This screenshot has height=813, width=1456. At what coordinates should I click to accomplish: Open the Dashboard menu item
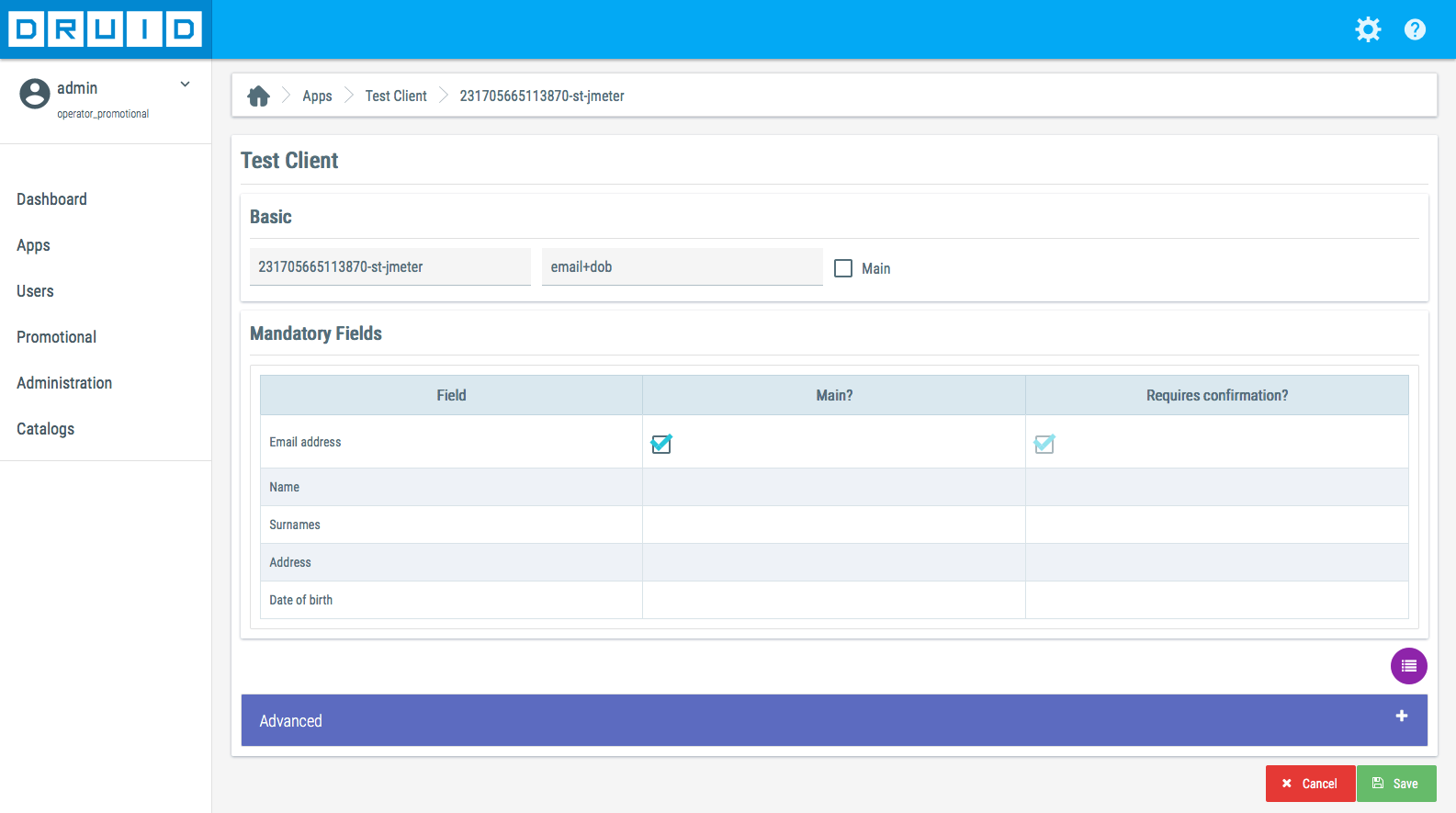tap(51, 199)
